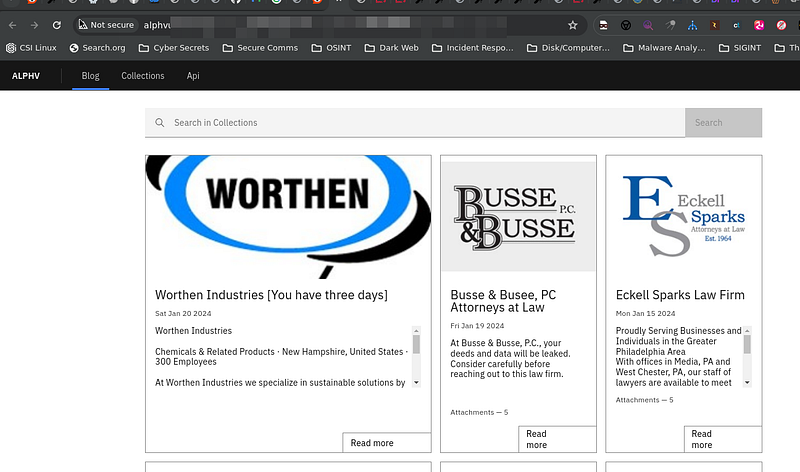
Task: Switch to the Blog tab
Action: tap(90, 76)
